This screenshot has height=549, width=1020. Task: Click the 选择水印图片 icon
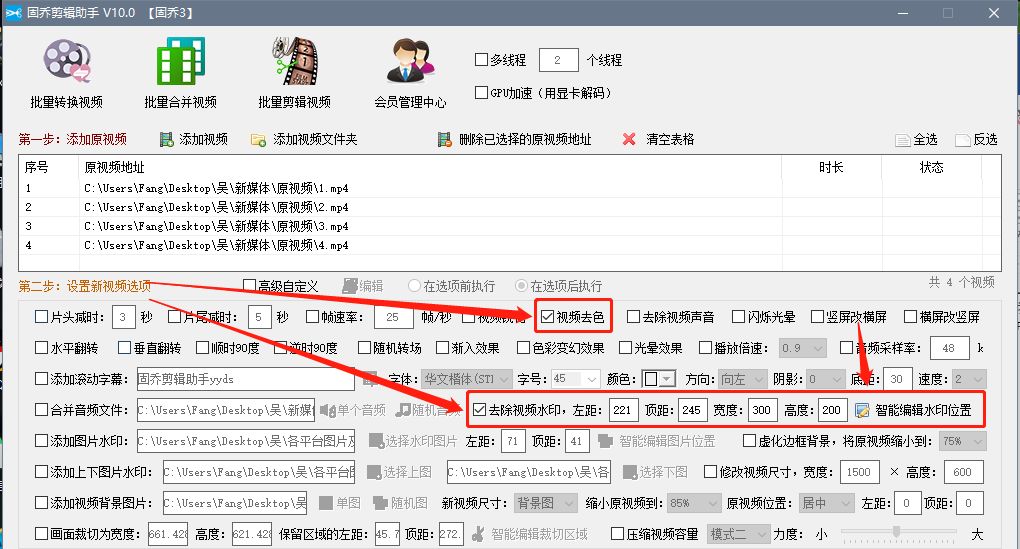tap(375, 441)
